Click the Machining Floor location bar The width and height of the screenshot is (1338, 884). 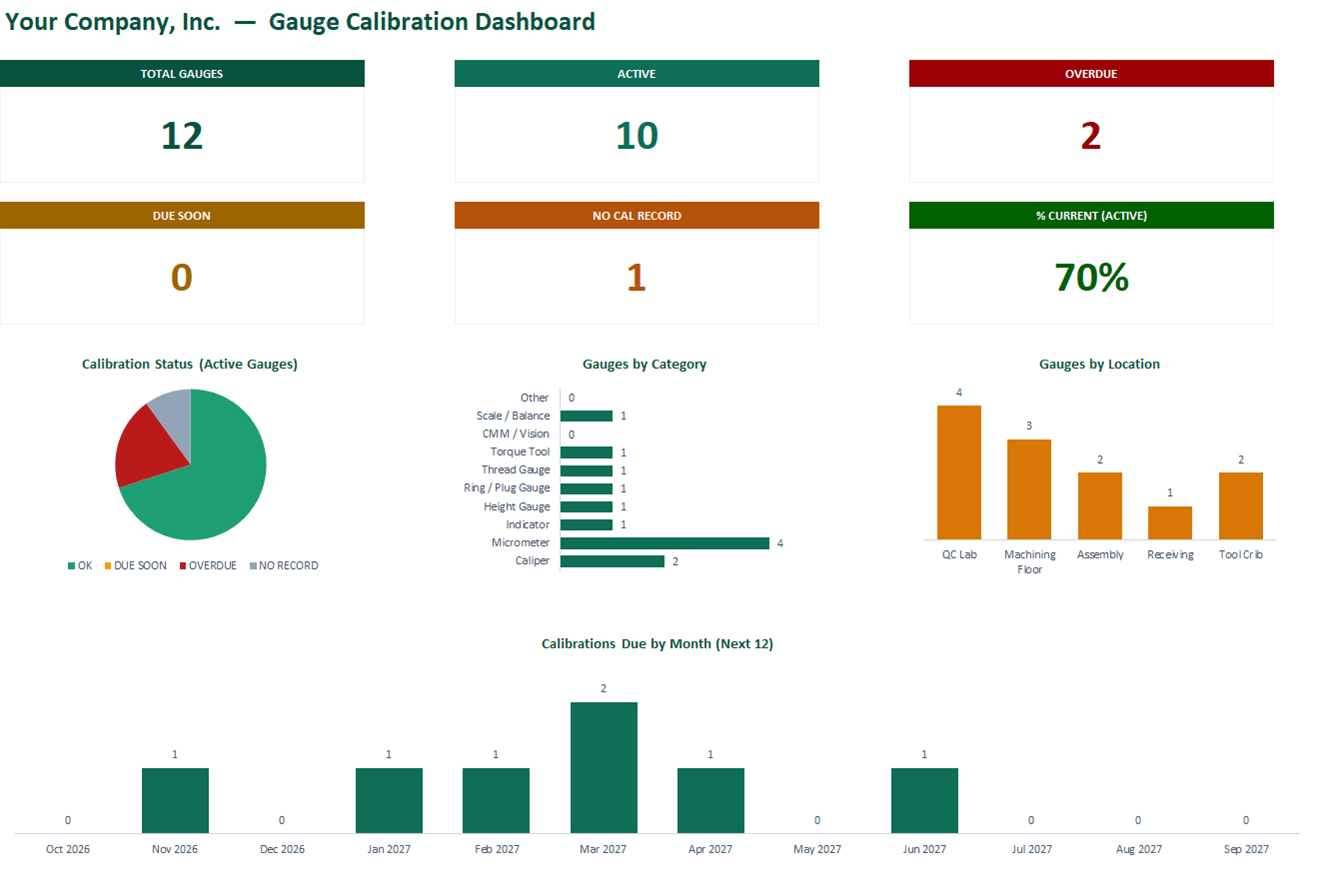[1029, 489]
